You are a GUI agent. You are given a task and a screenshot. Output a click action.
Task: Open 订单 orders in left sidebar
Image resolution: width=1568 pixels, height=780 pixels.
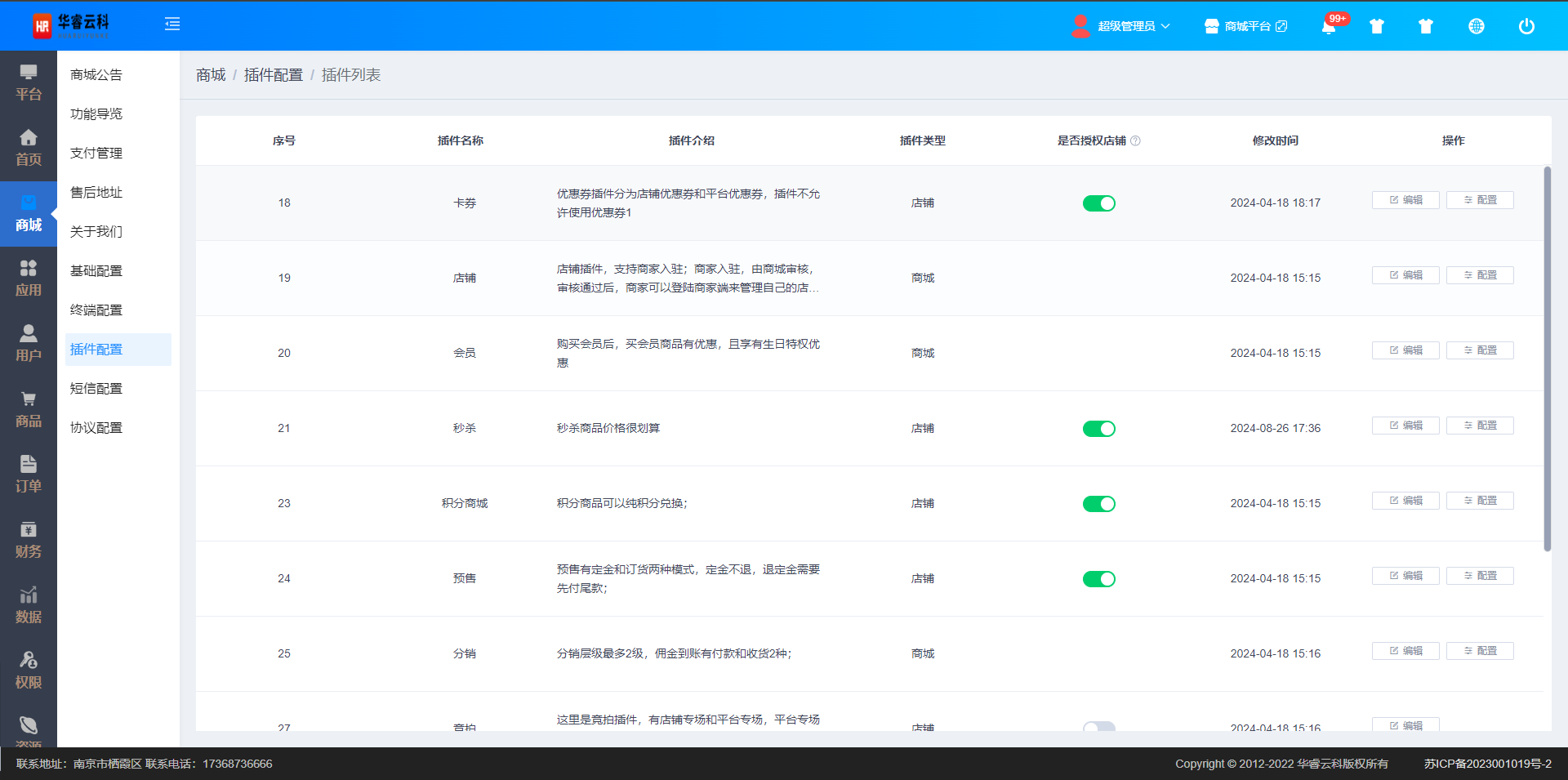pos(29,475)
